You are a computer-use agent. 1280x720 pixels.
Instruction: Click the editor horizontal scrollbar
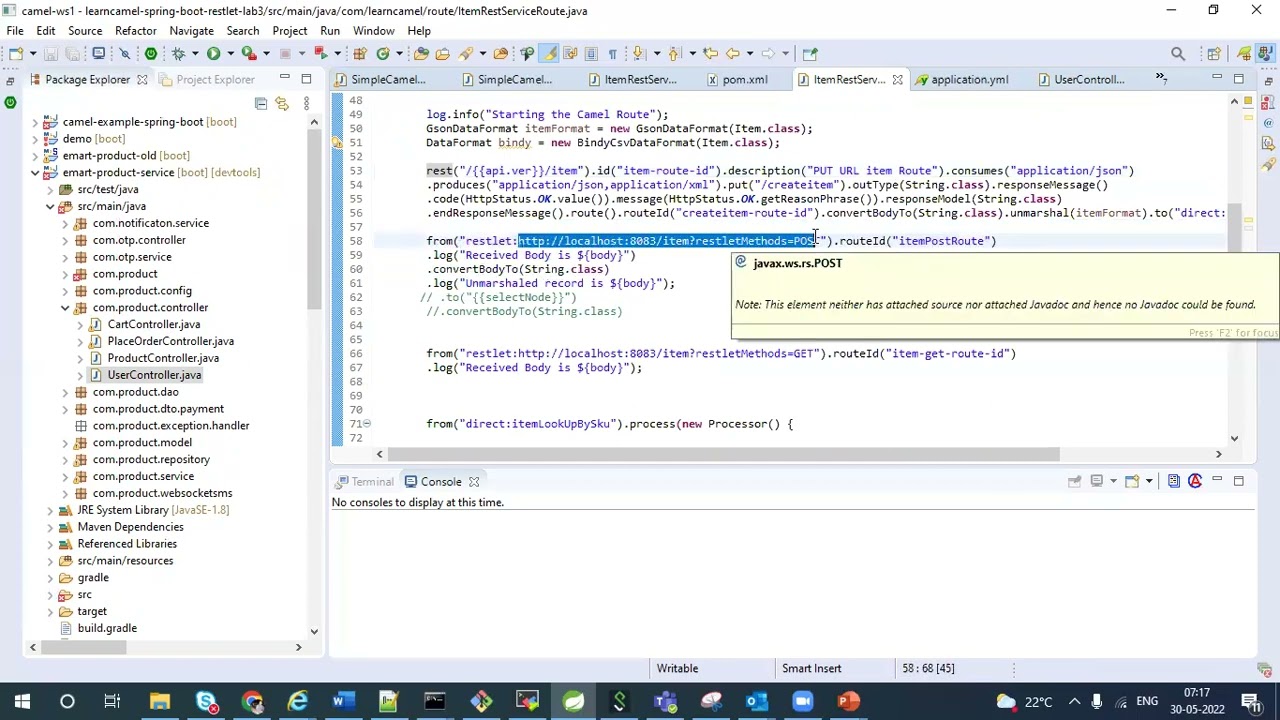[722, 454]
